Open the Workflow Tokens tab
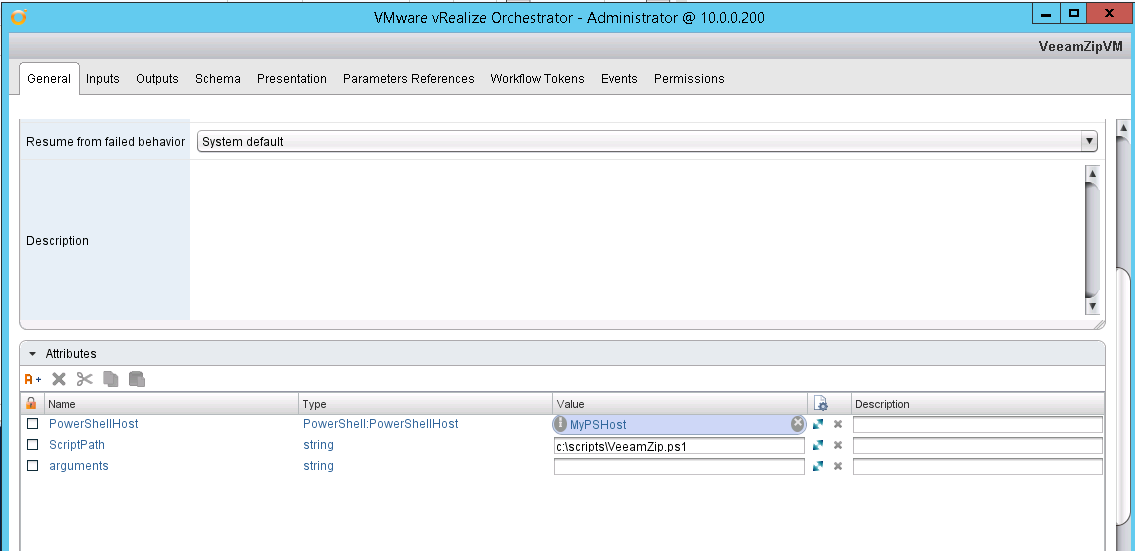The height and width of the screenshot is (551, 1135). (x=537, y=79)
